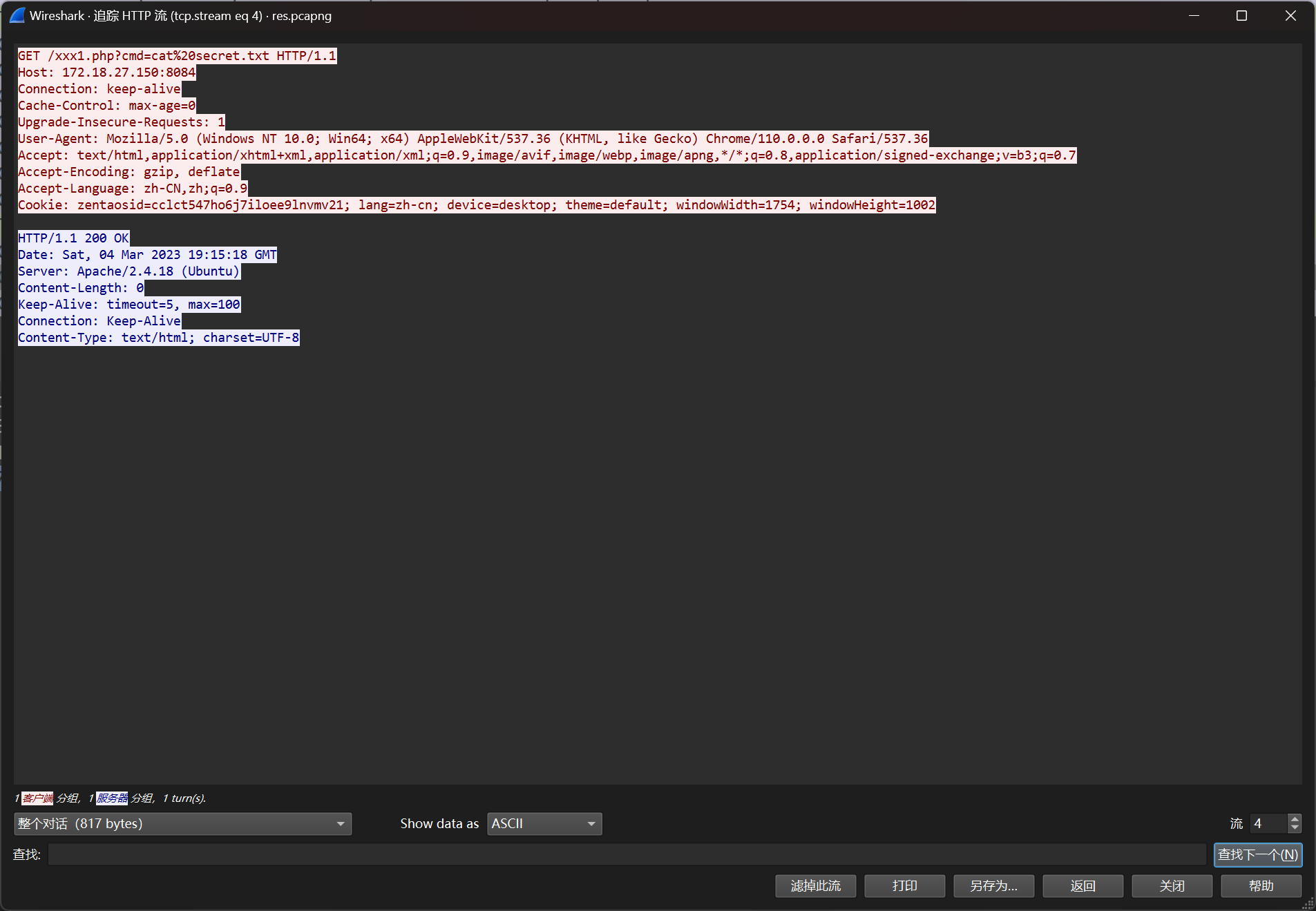
Task: Click the HTTP/1.1 200 OK response line
Action: pyautogui.click(x=73, y=238)
